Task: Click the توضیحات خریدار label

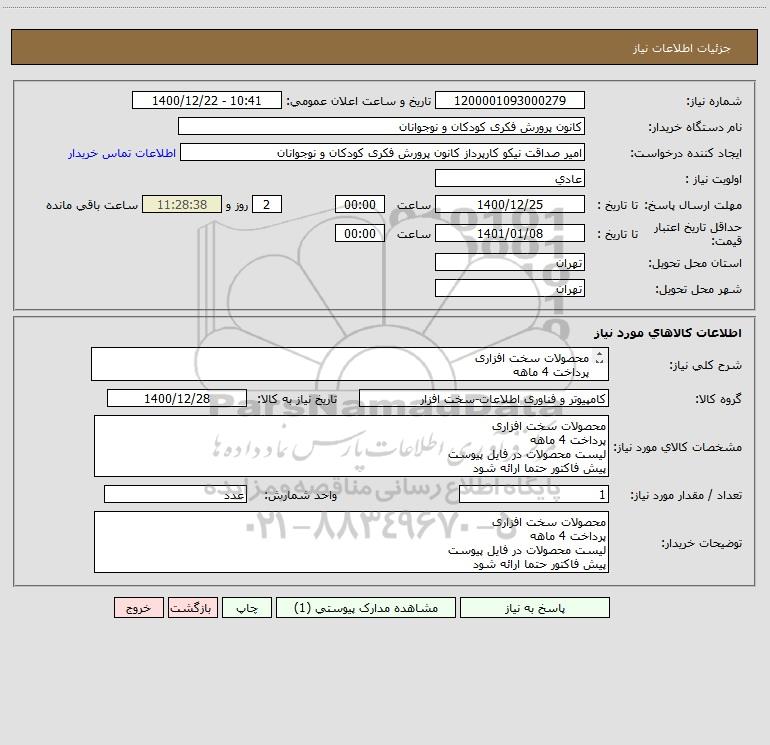Action: 702,543
